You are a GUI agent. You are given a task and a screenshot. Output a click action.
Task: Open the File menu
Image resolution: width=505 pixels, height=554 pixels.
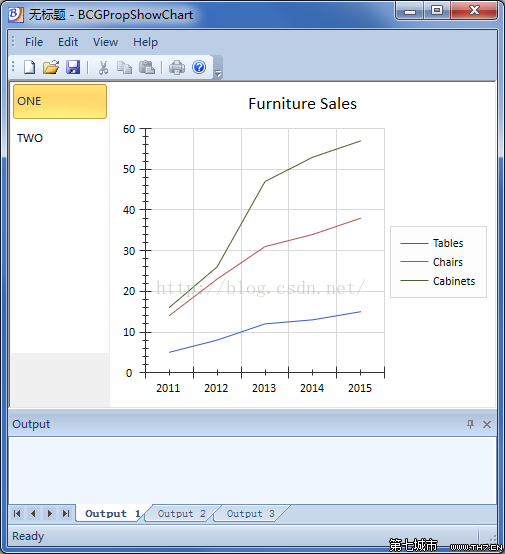[34, 42]
